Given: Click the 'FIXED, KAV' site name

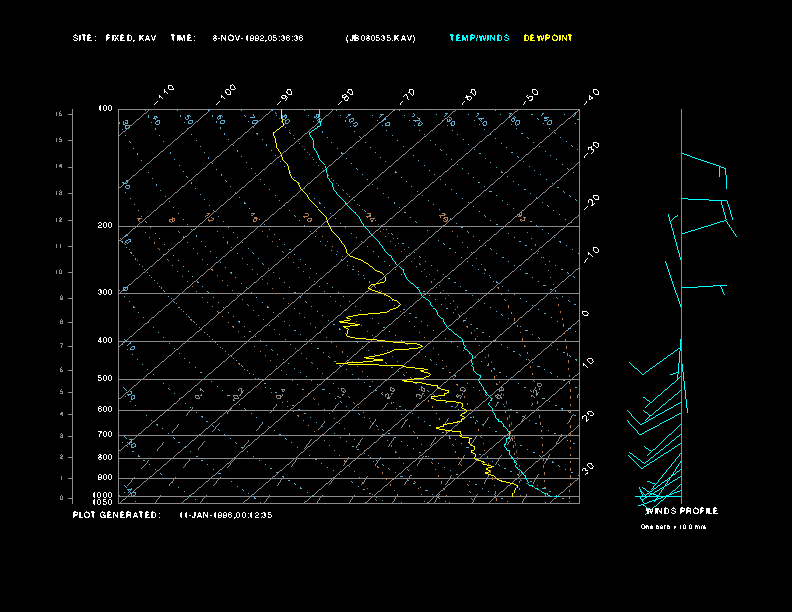Looking at the screenshot, I should point(131,38).
